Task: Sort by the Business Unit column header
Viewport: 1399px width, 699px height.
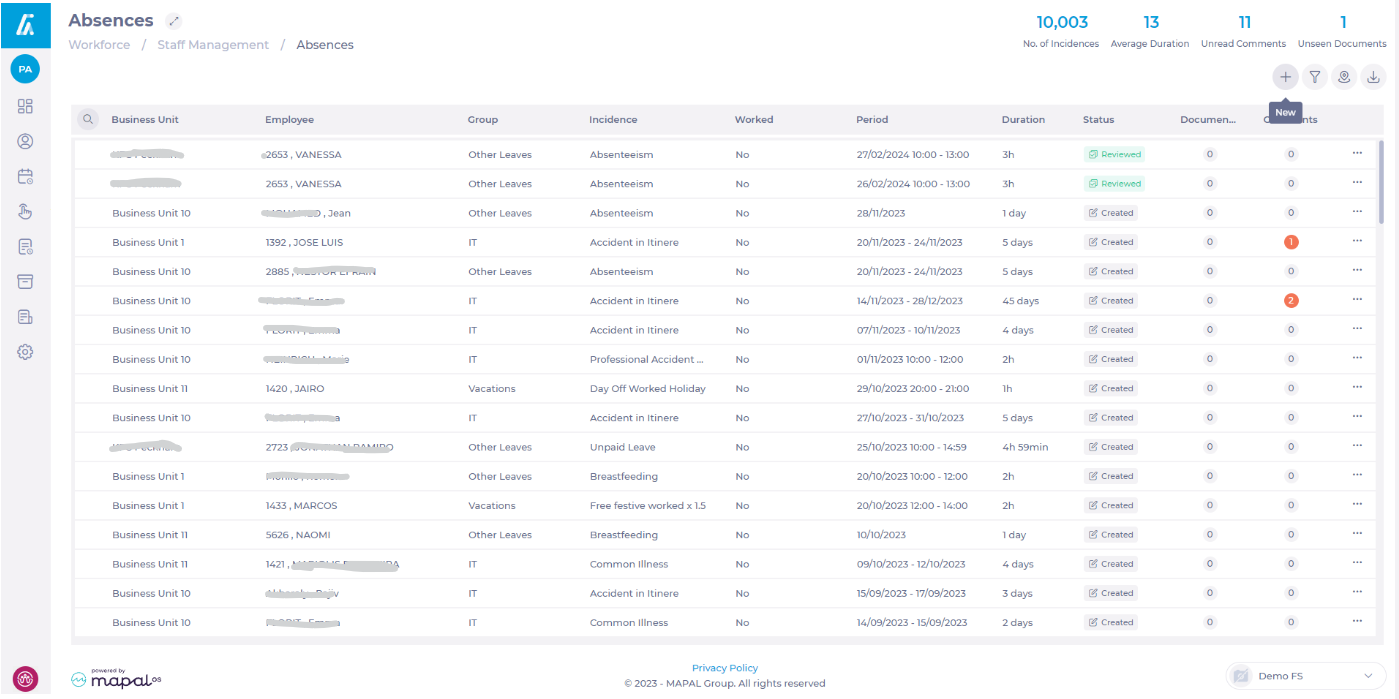Action: pyautogui.click(x=145, y=120)
